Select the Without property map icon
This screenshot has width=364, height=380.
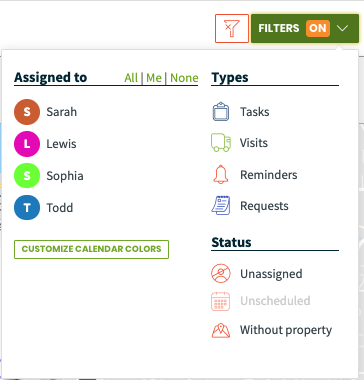click(221, 330)
